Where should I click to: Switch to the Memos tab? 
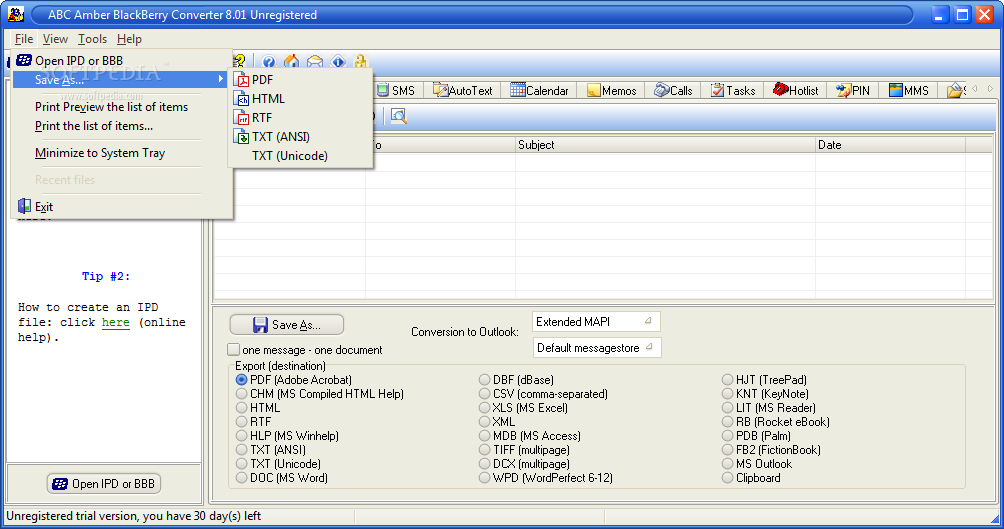(x=611, y=90)
